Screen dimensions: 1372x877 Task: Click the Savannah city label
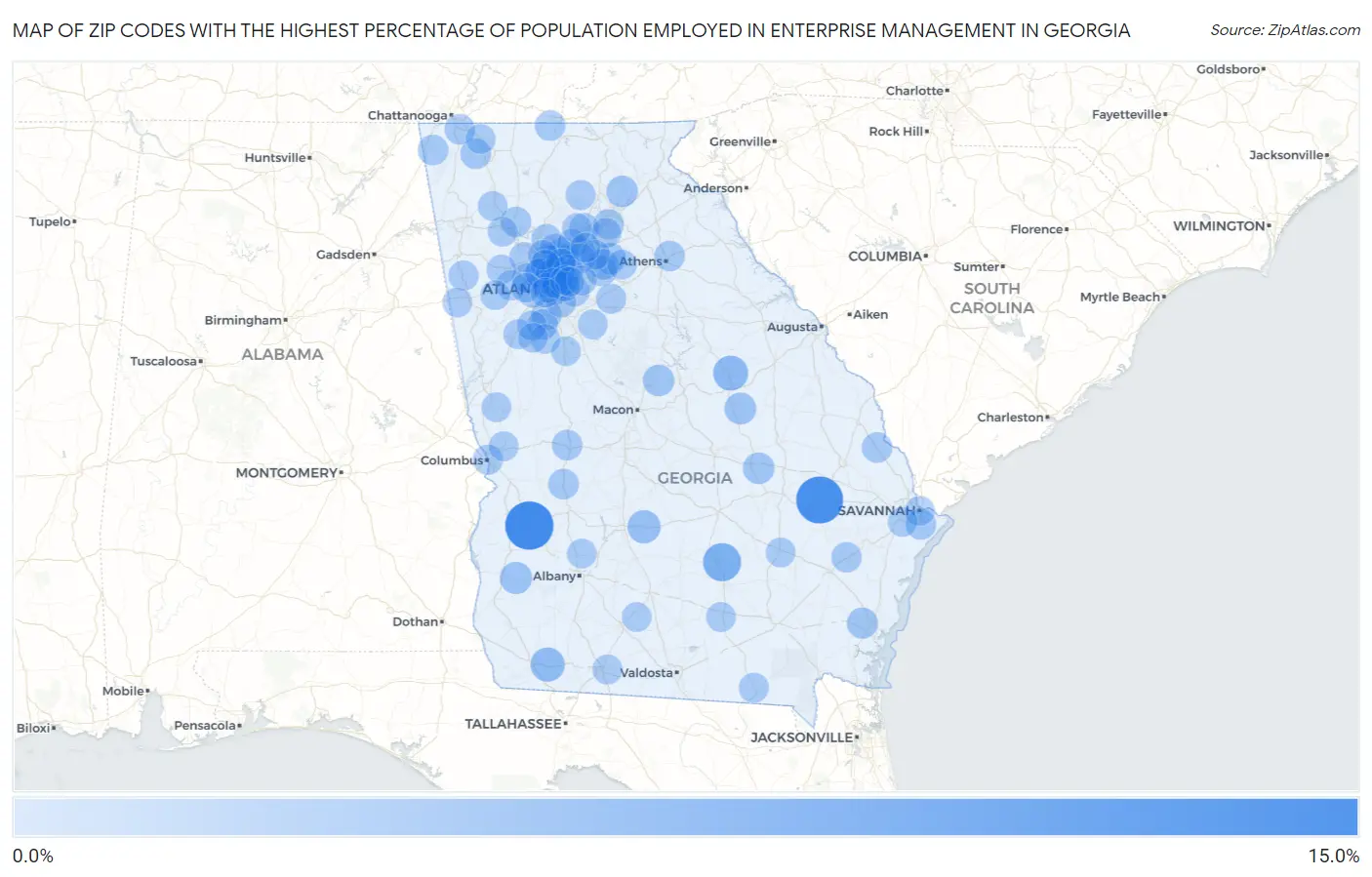[x=877, y=511]
